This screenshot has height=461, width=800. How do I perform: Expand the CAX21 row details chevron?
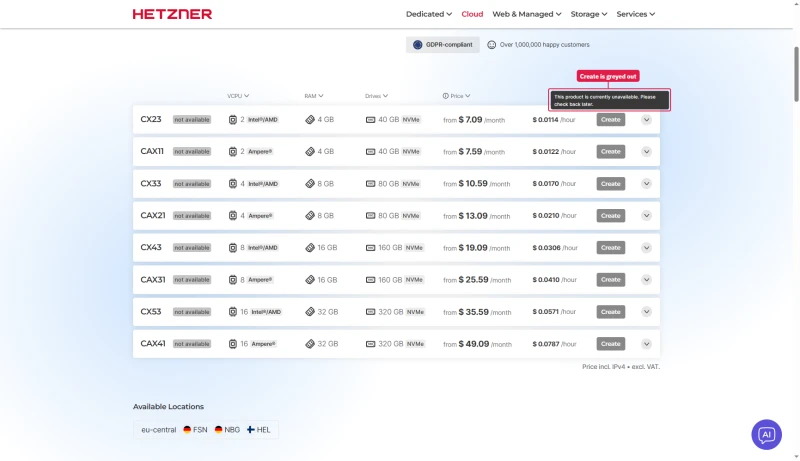[x=646, y=216]
